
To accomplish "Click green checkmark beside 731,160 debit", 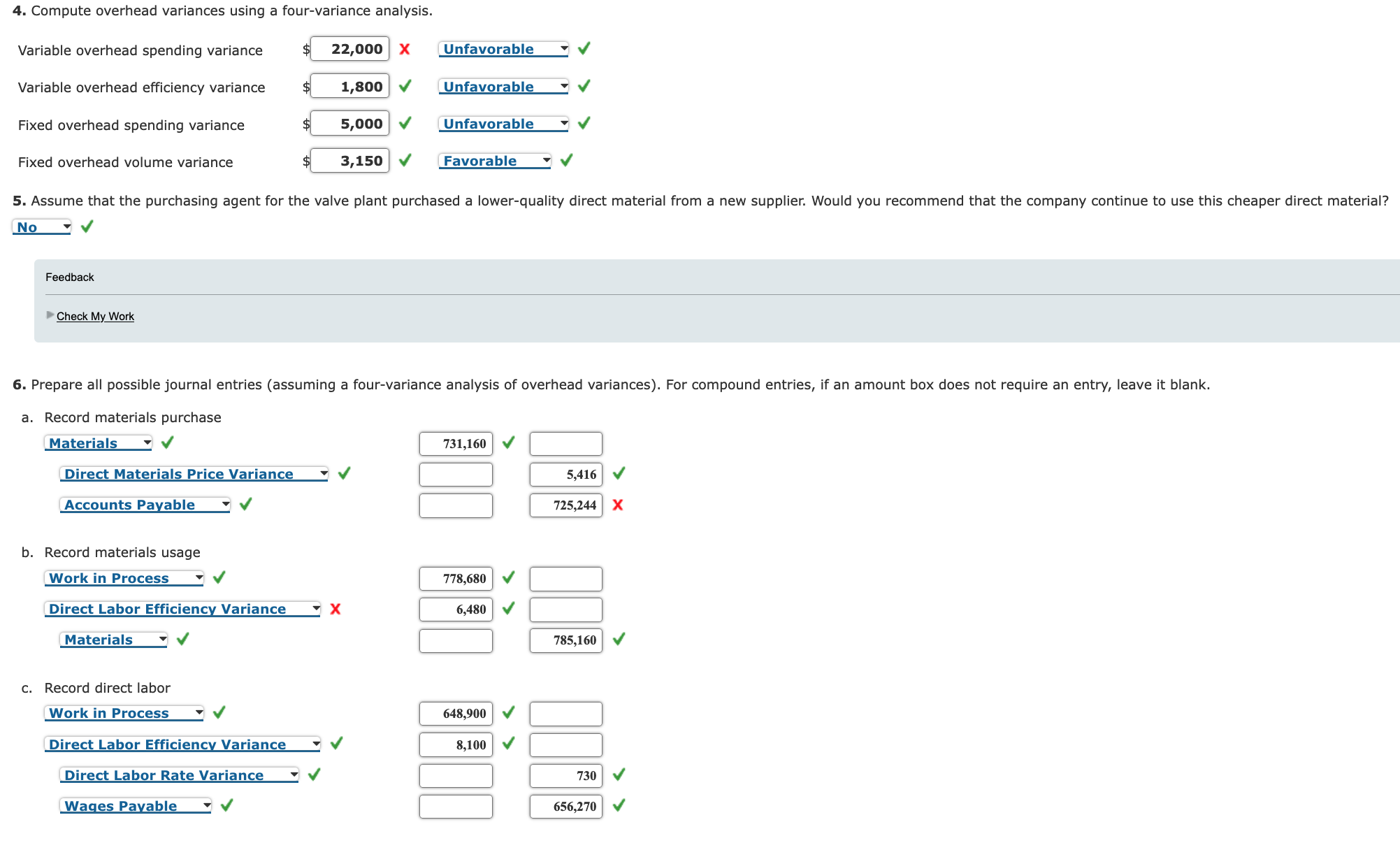I will (509, 442).
